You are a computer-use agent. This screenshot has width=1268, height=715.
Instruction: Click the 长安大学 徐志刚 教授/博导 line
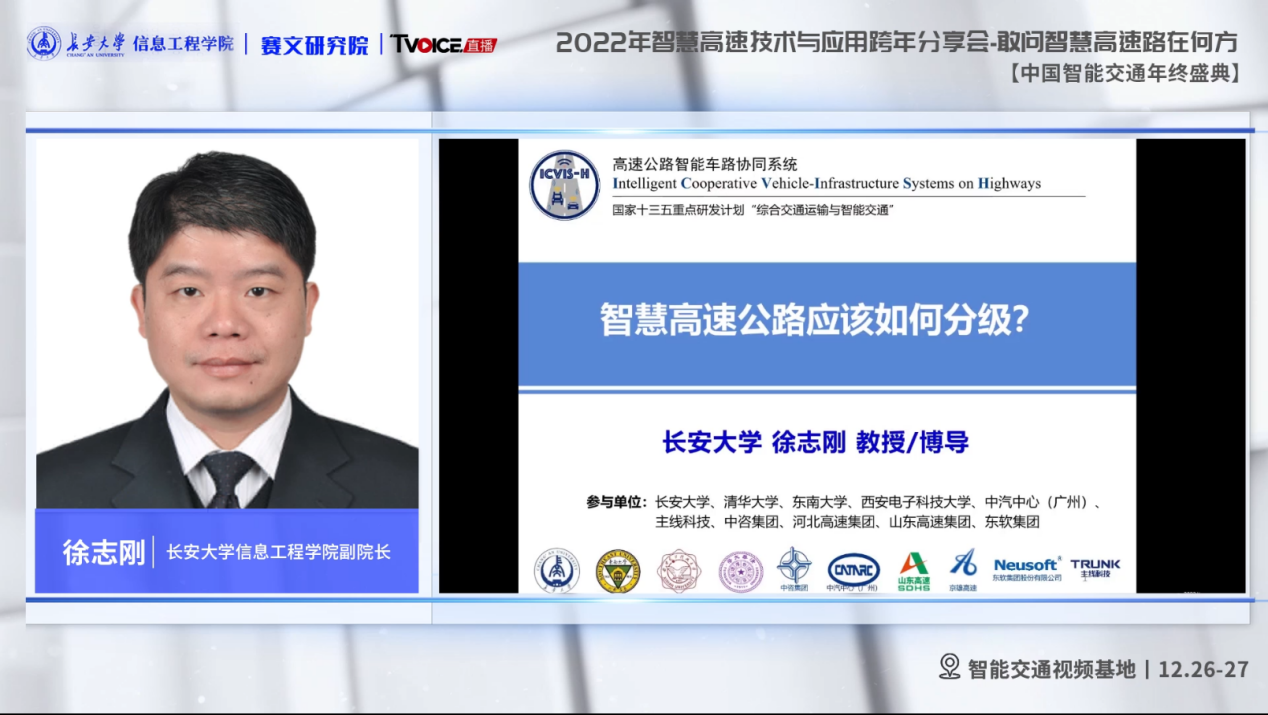(815, 442)
